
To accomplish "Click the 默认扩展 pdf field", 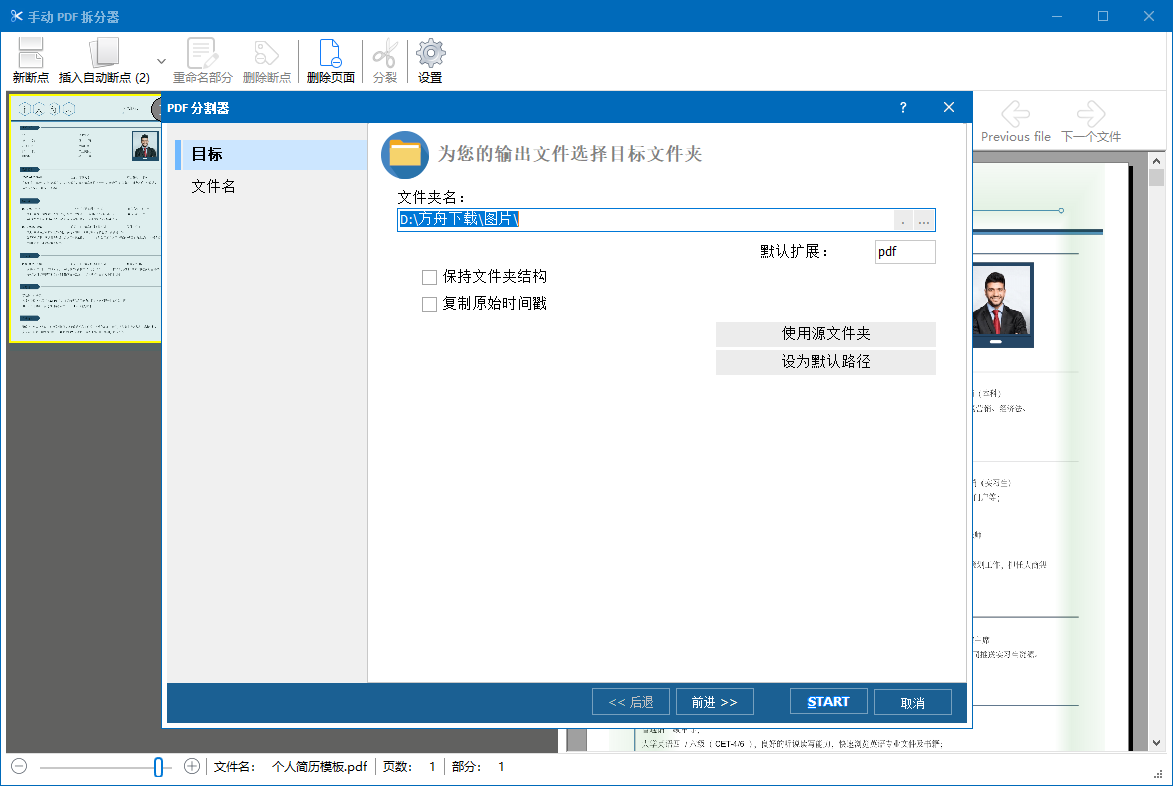I will 904,252.
